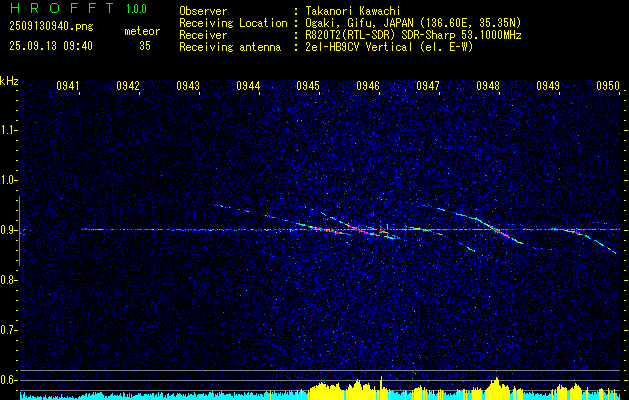This screenshot has width=629, height=400.
Task: Click the 0944 time marker
Action: (248, 85)
